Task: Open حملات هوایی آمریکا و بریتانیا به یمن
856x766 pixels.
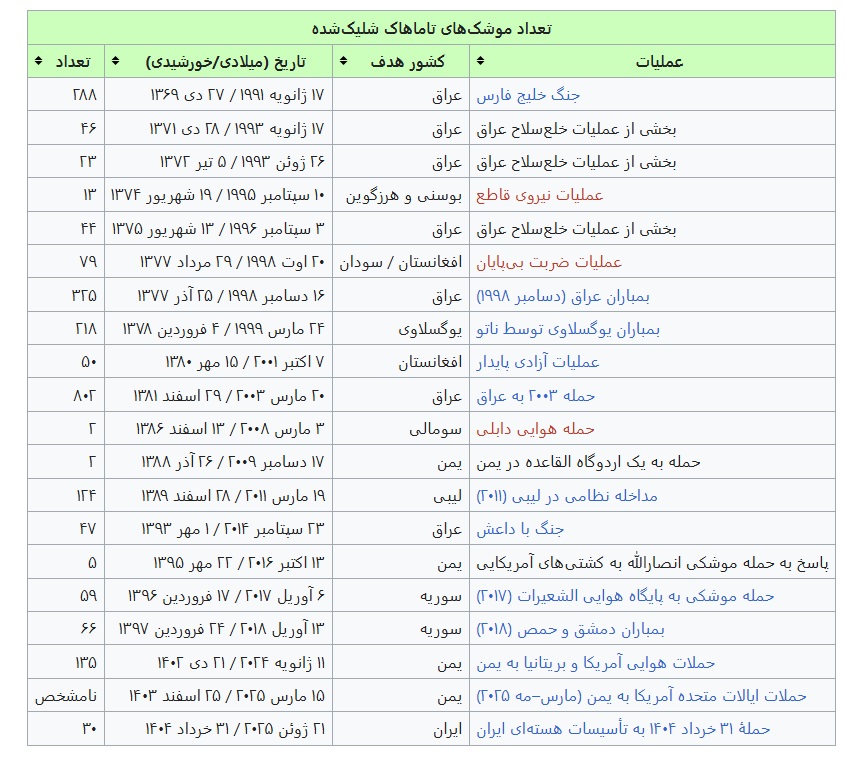Action: [596, 662]
